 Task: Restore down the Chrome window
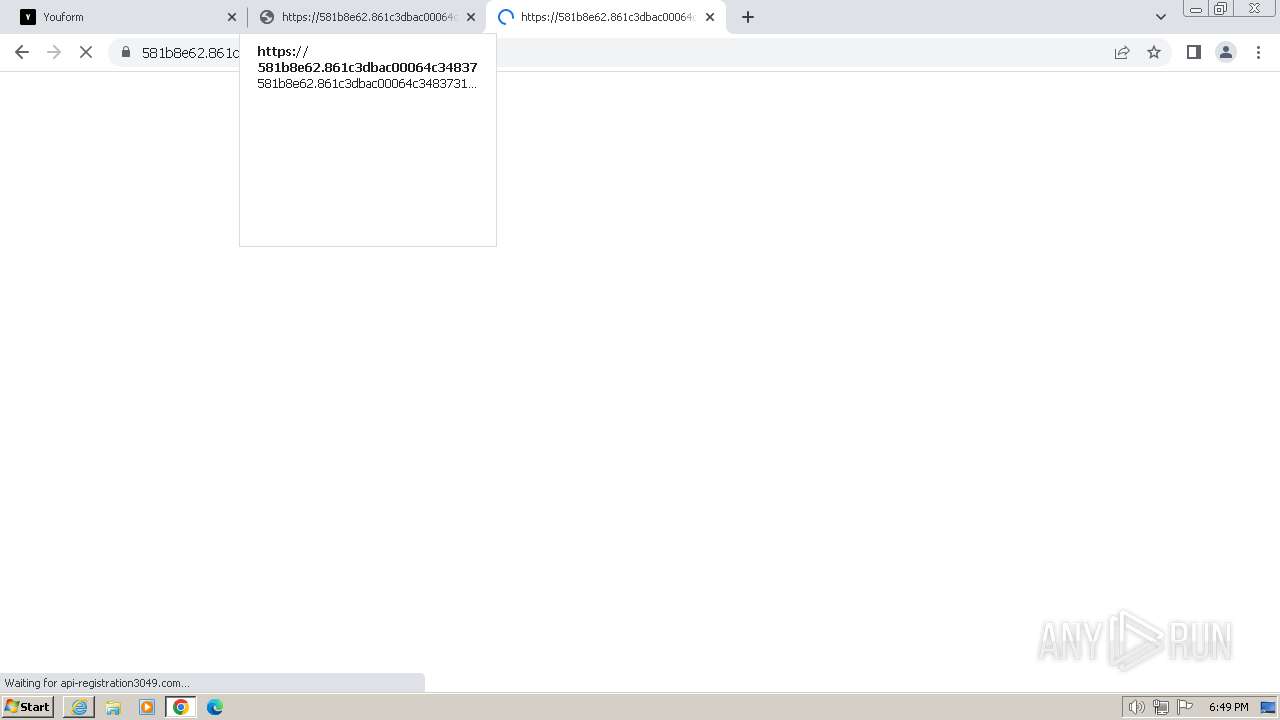[x=1221, y=9]
